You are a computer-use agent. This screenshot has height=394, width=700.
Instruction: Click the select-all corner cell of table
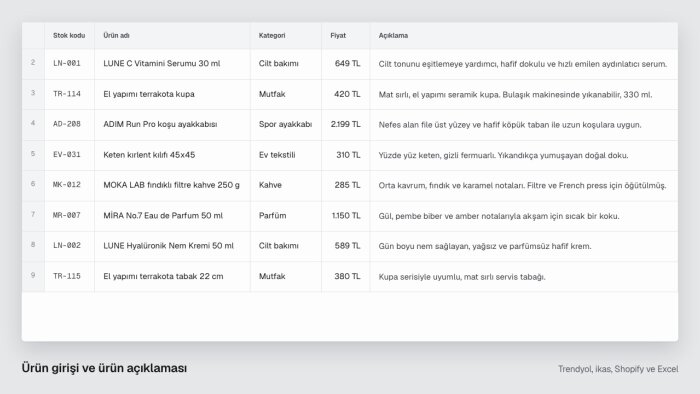pos(33,36)
